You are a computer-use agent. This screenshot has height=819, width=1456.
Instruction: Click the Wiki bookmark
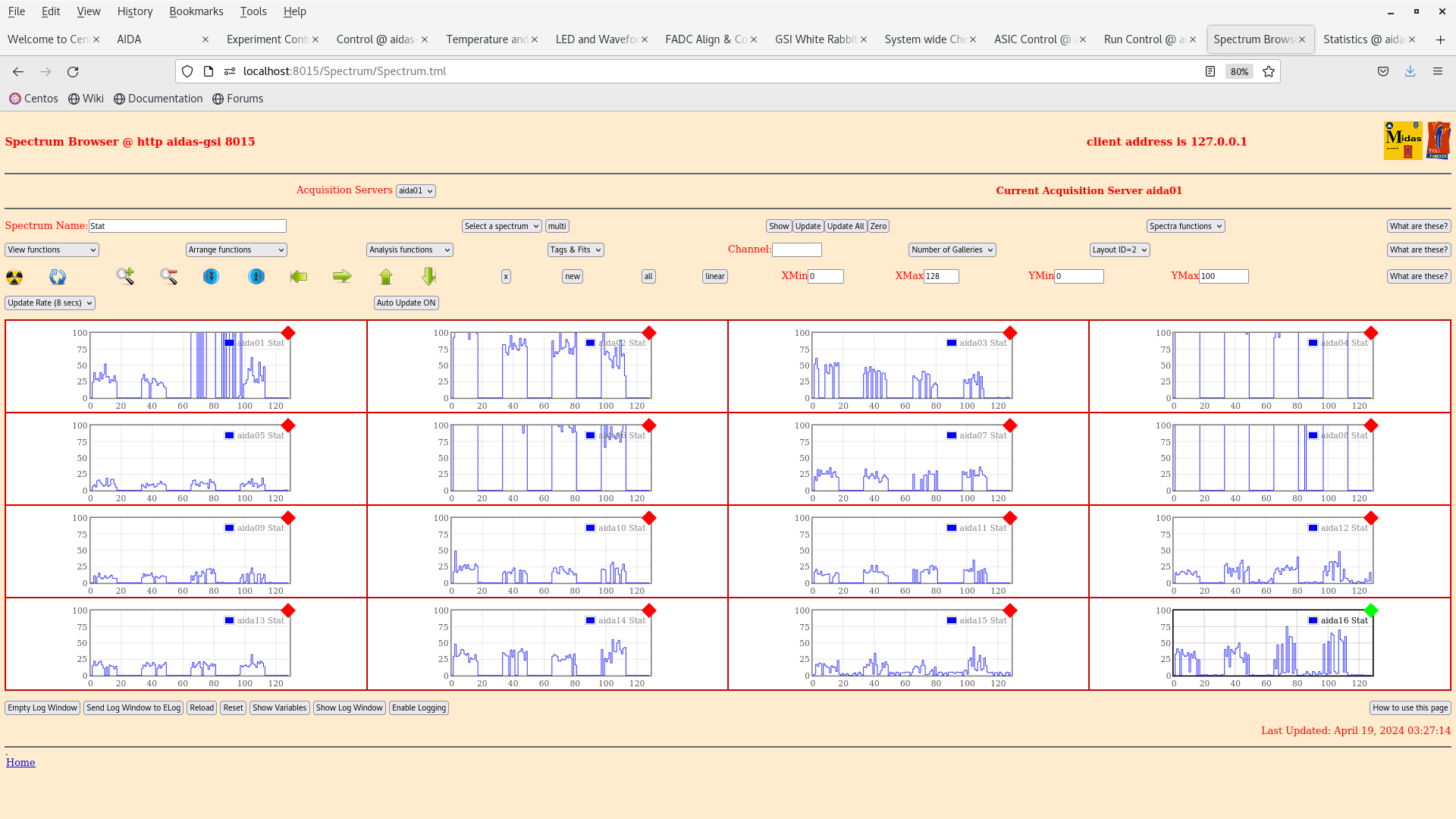pyautogui.click(x=86, y=99)
